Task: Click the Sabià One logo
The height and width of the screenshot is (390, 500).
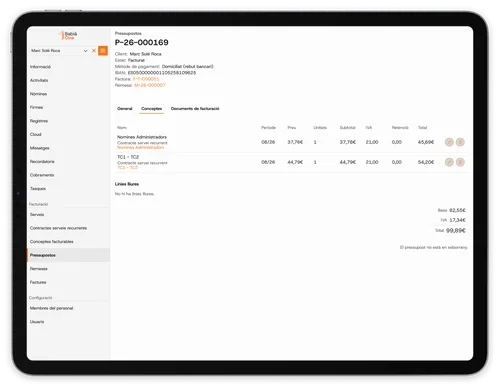Action: [x=68, y=35]
